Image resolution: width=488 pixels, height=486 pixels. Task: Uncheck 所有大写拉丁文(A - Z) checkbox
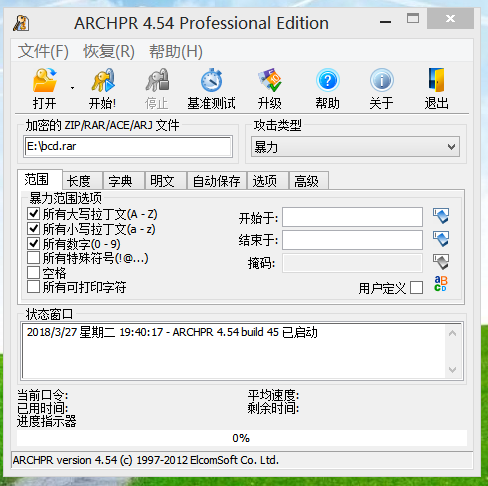click(x=33, y=214)
